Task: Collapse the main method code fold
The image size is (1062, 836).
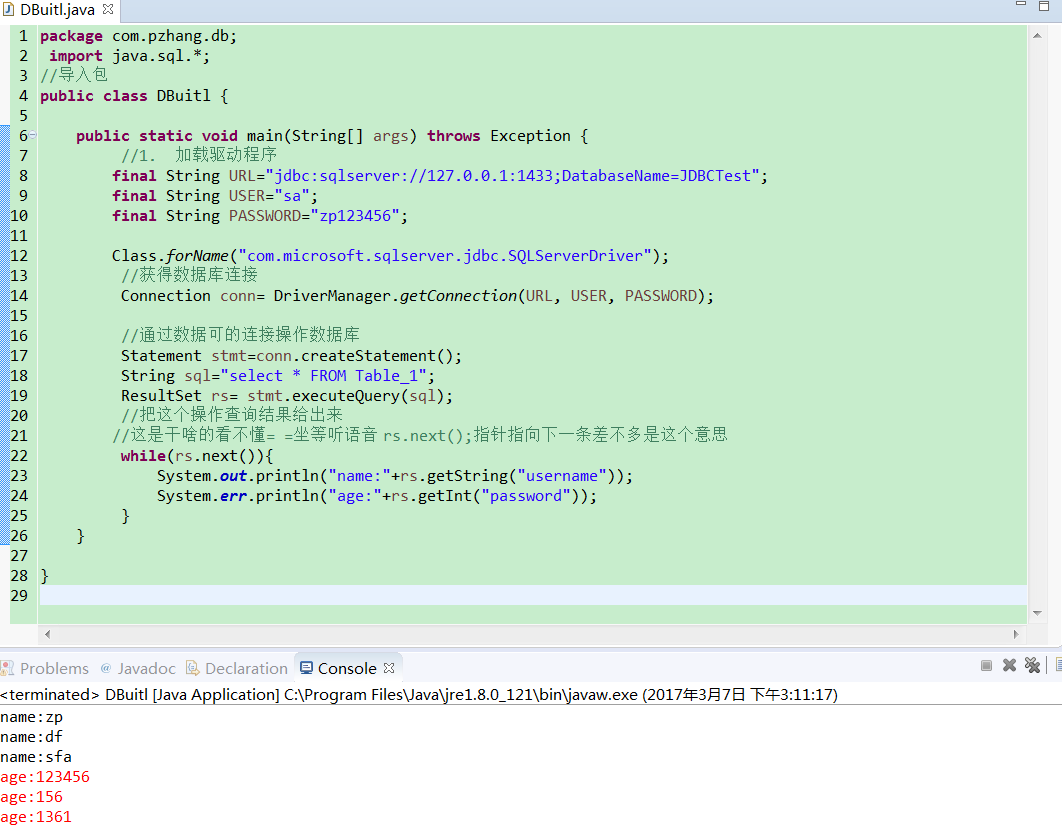Action: click(32, 135)
